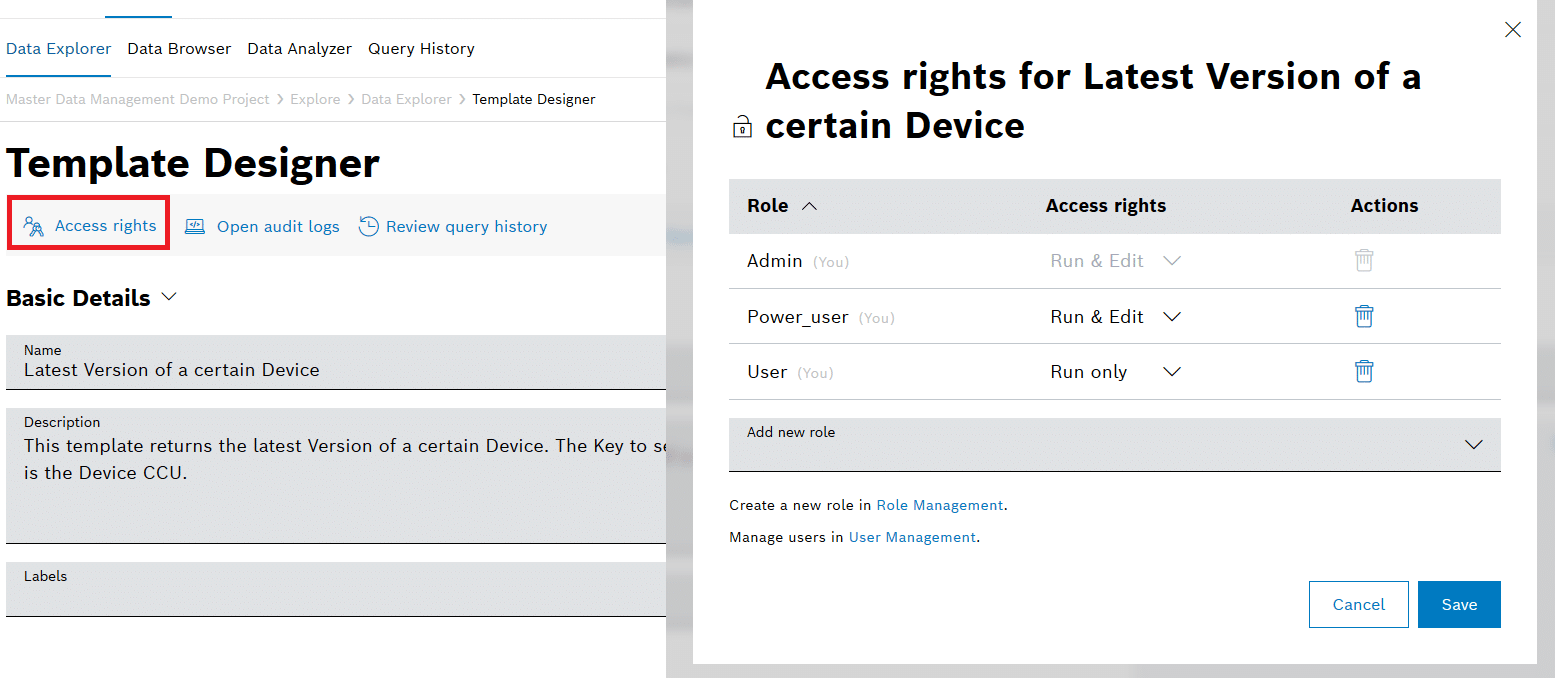Delete the User role with trash icon
Image resolution: width=1555 pixels, height=678 pixels.
coord(1364,371)
